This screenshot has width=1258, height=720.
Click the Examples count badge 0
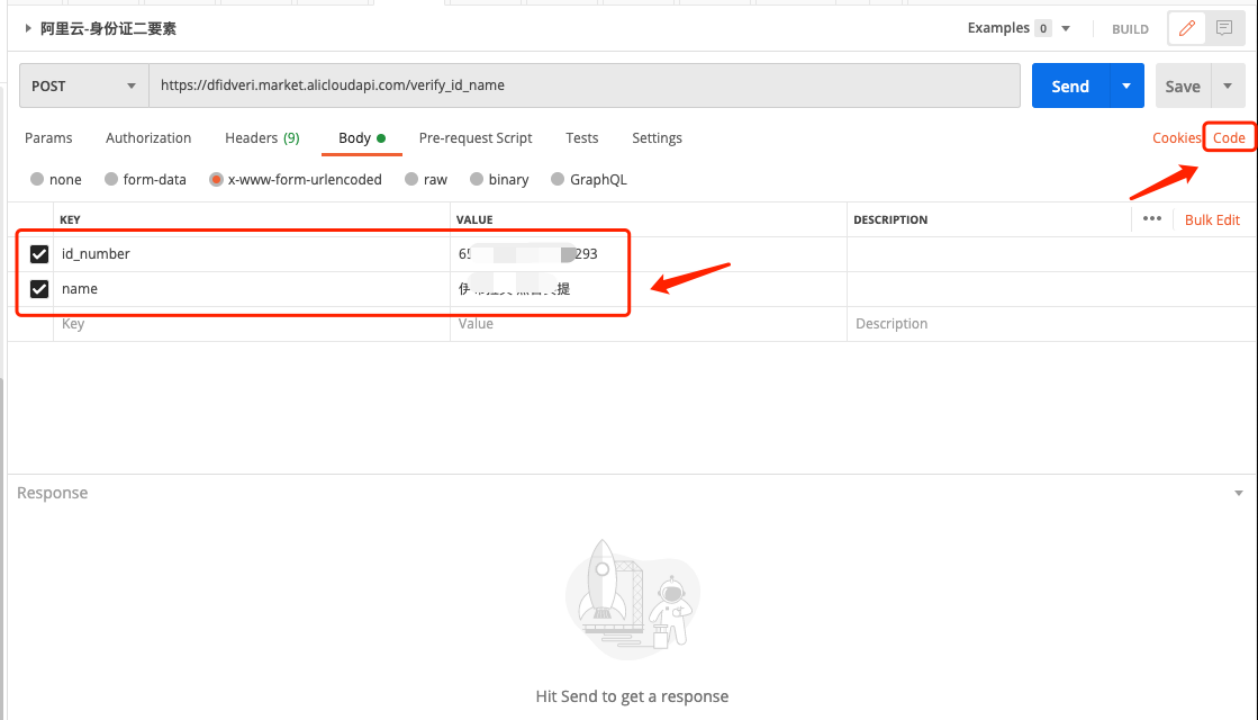[x=1043, y=29]
